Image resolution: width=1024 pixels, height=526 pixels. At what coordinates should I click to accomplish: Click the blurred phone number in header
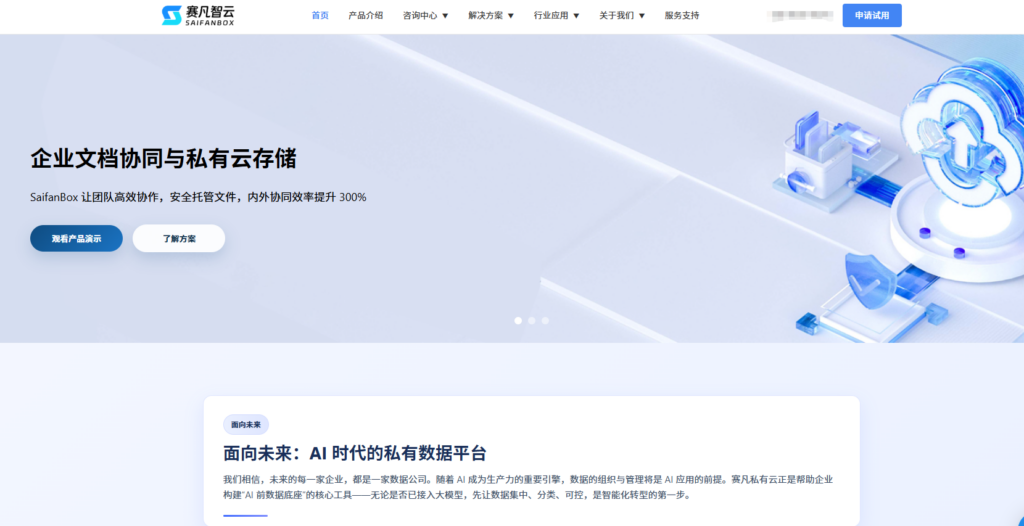[x=801, y=16]
